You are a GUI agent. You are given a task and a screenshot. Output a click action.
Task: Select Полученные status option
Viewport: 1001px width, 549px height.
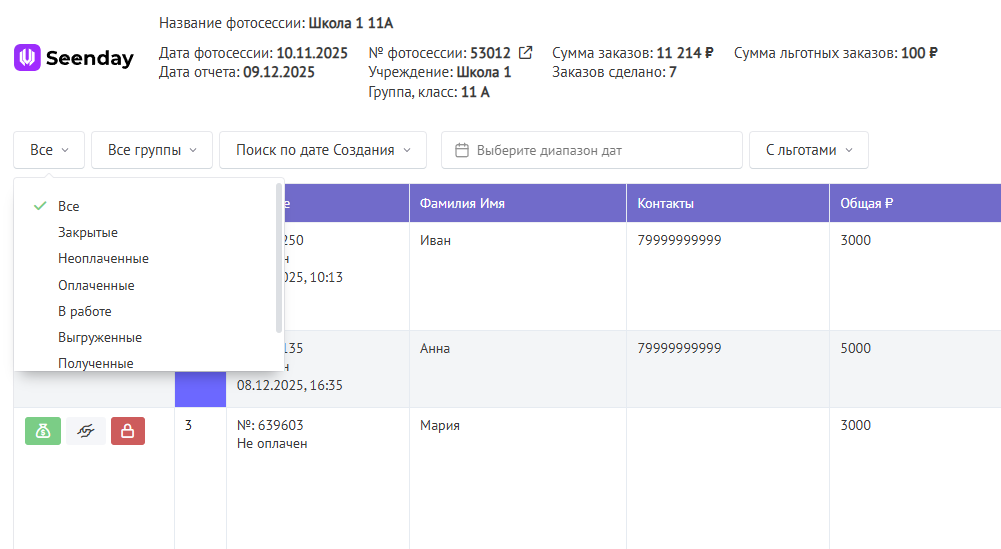[96, 363]
